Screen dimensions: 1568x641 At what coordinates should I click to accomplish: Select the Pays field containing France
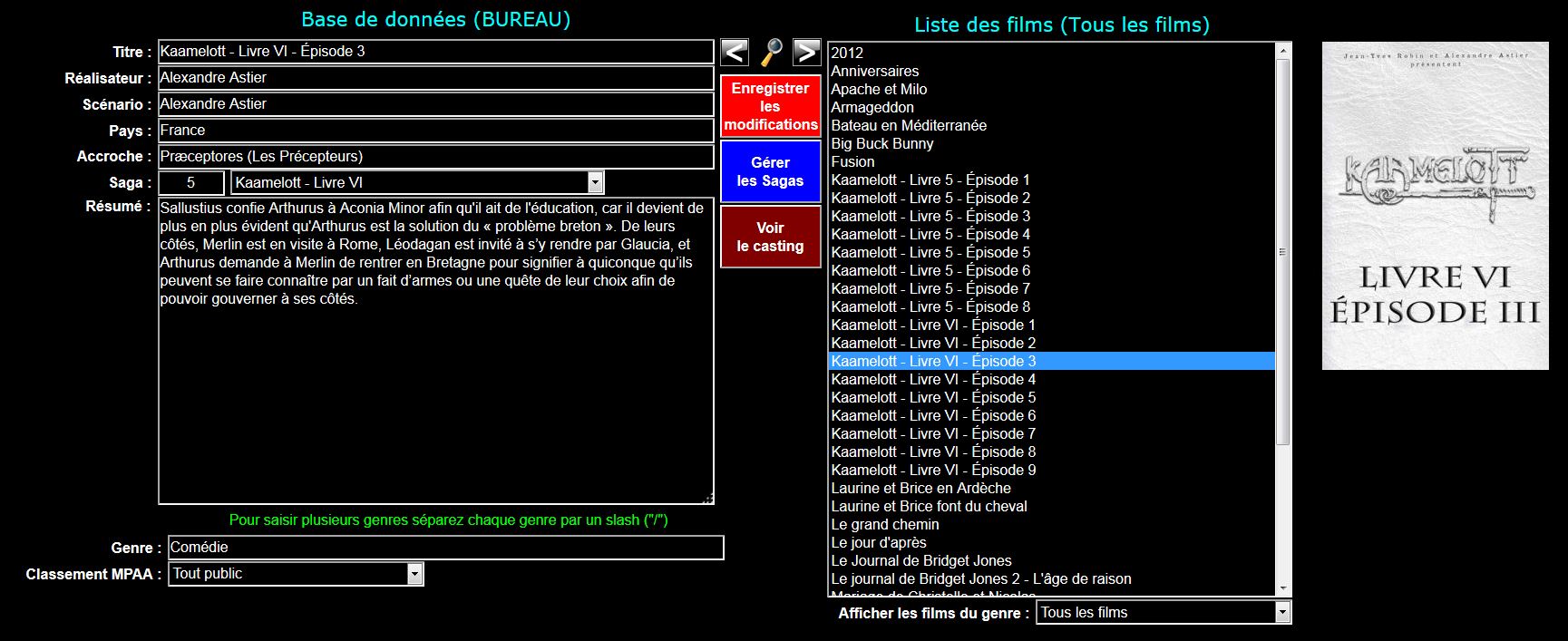435,131
